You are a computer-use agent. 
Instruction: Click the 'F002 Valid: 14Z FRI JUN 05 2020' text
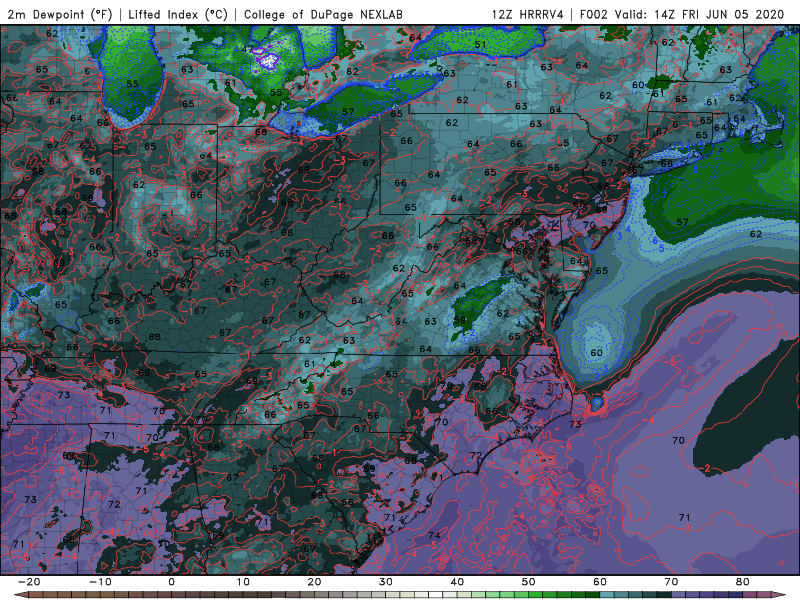[682, 14]
